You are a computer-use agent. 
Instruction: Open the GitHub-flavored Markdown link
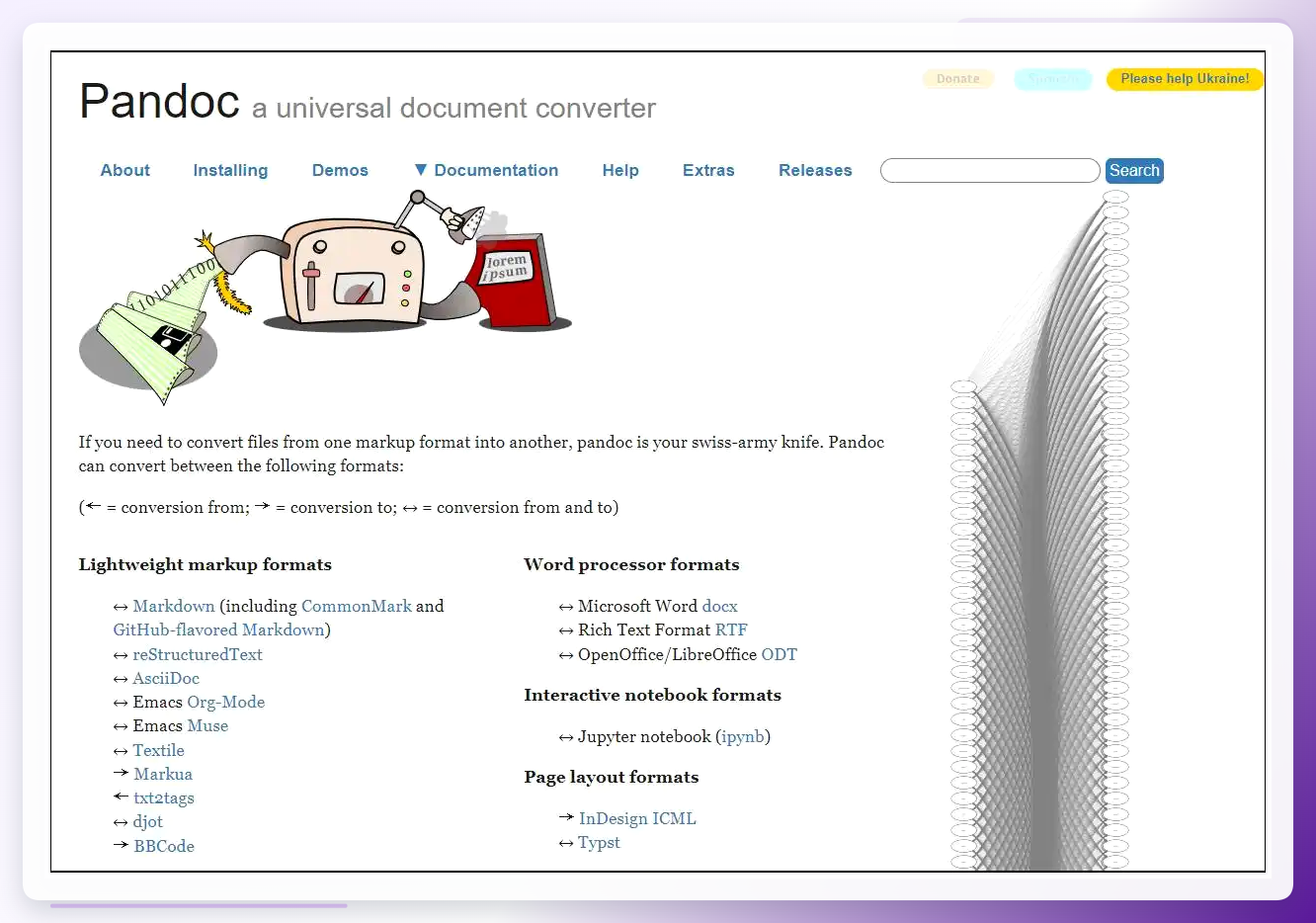pos(219,629)
